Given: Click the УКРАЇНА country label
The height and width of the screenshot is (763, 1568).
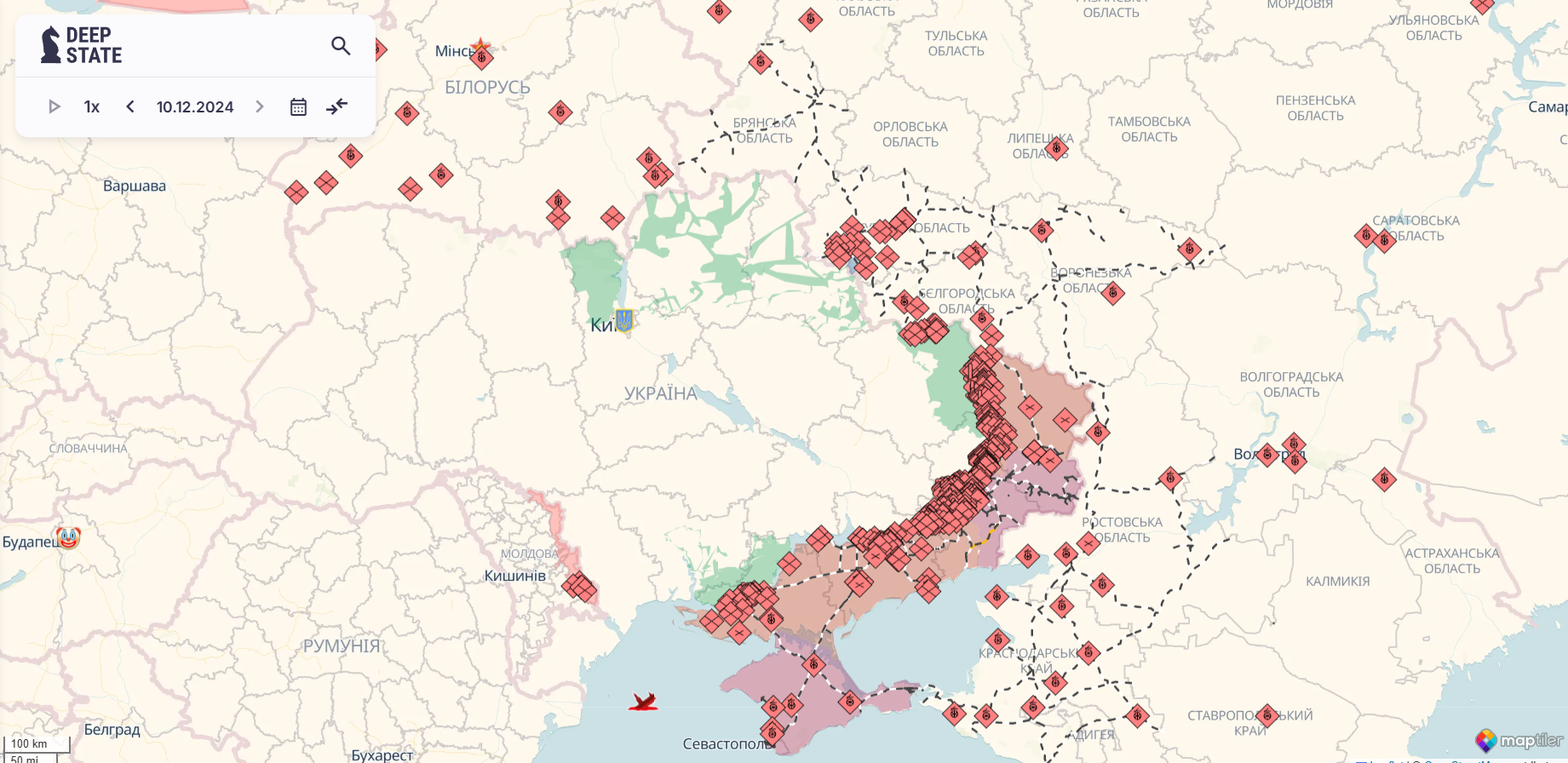Looking at the screenshot, I should tap(661, 393).
